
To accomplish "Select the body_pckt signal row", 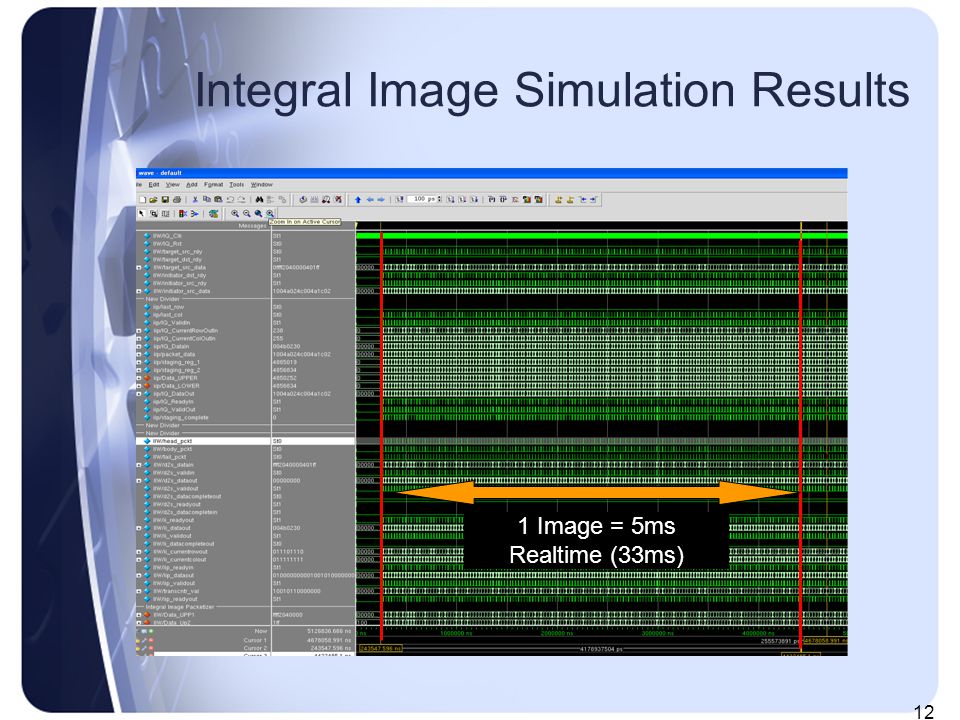I will [x=246, y=449].
